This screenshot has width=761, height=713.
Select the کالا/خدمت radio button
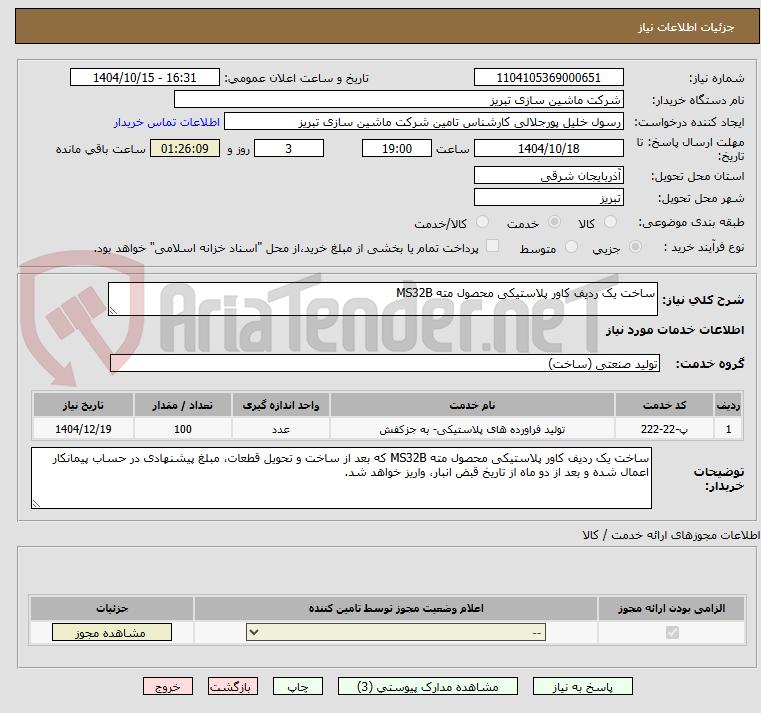click(482, 222)
